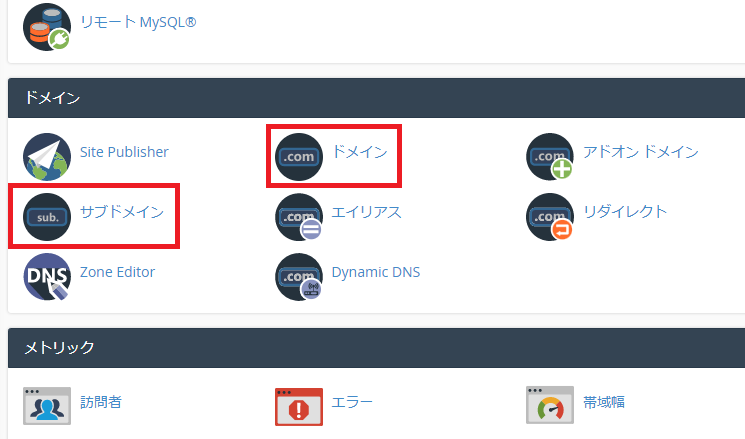Open the サブドメイン text link

(122, 212)
